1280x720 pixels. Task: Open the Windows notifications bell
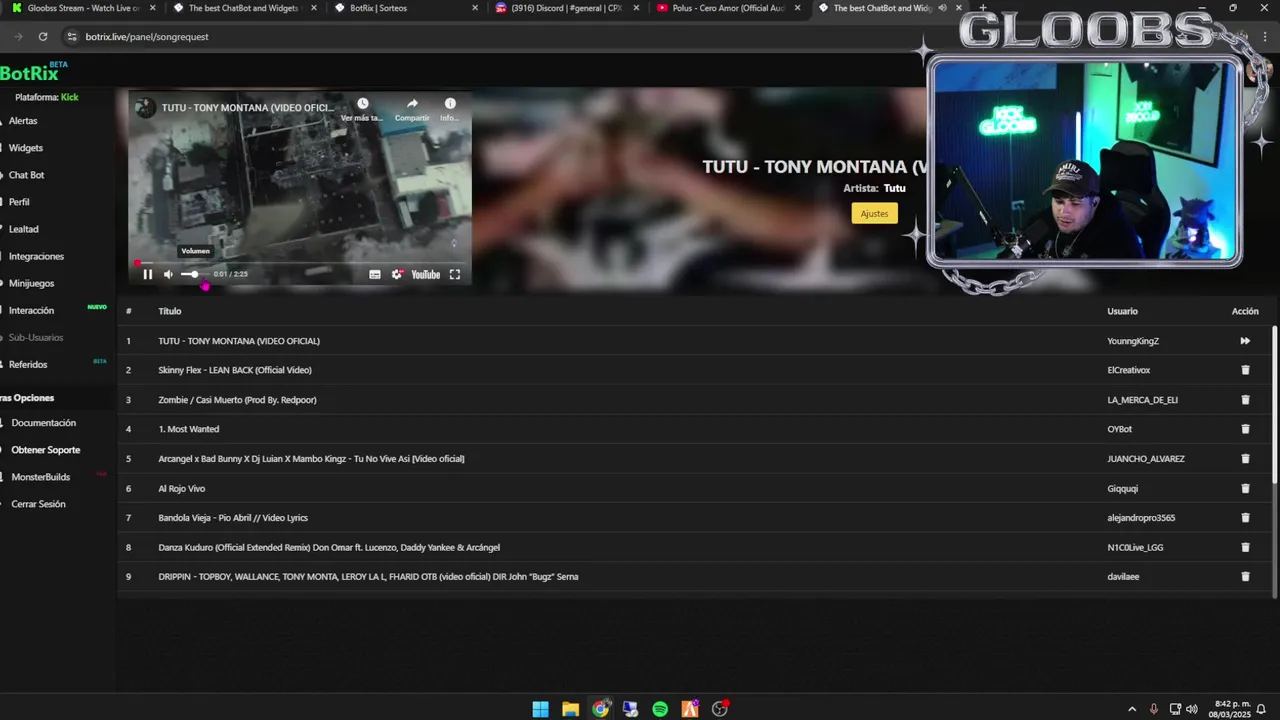pyautogui.click(x=1261, y=709)
